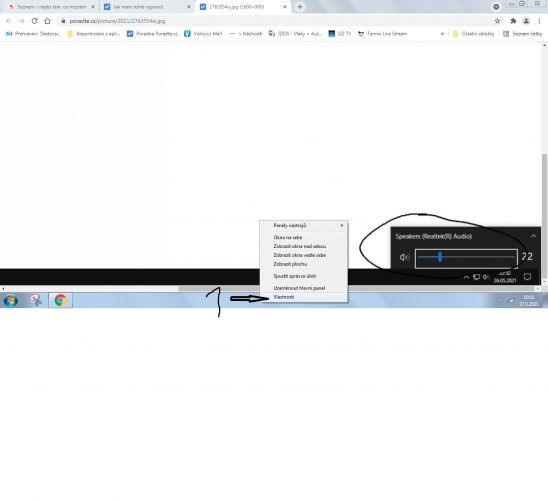Show hidden bookmarks with the chevron
548x500 pixels.
click(x=442, y=34)
